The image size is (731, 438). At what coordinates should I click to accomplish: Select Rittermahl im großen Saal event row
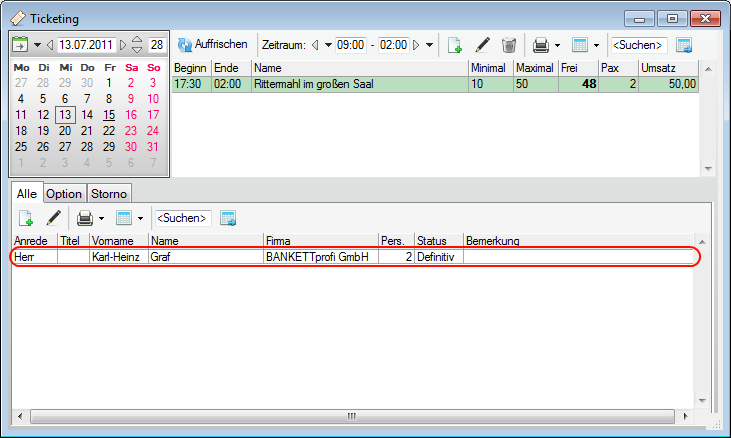(x=435, y=84)
